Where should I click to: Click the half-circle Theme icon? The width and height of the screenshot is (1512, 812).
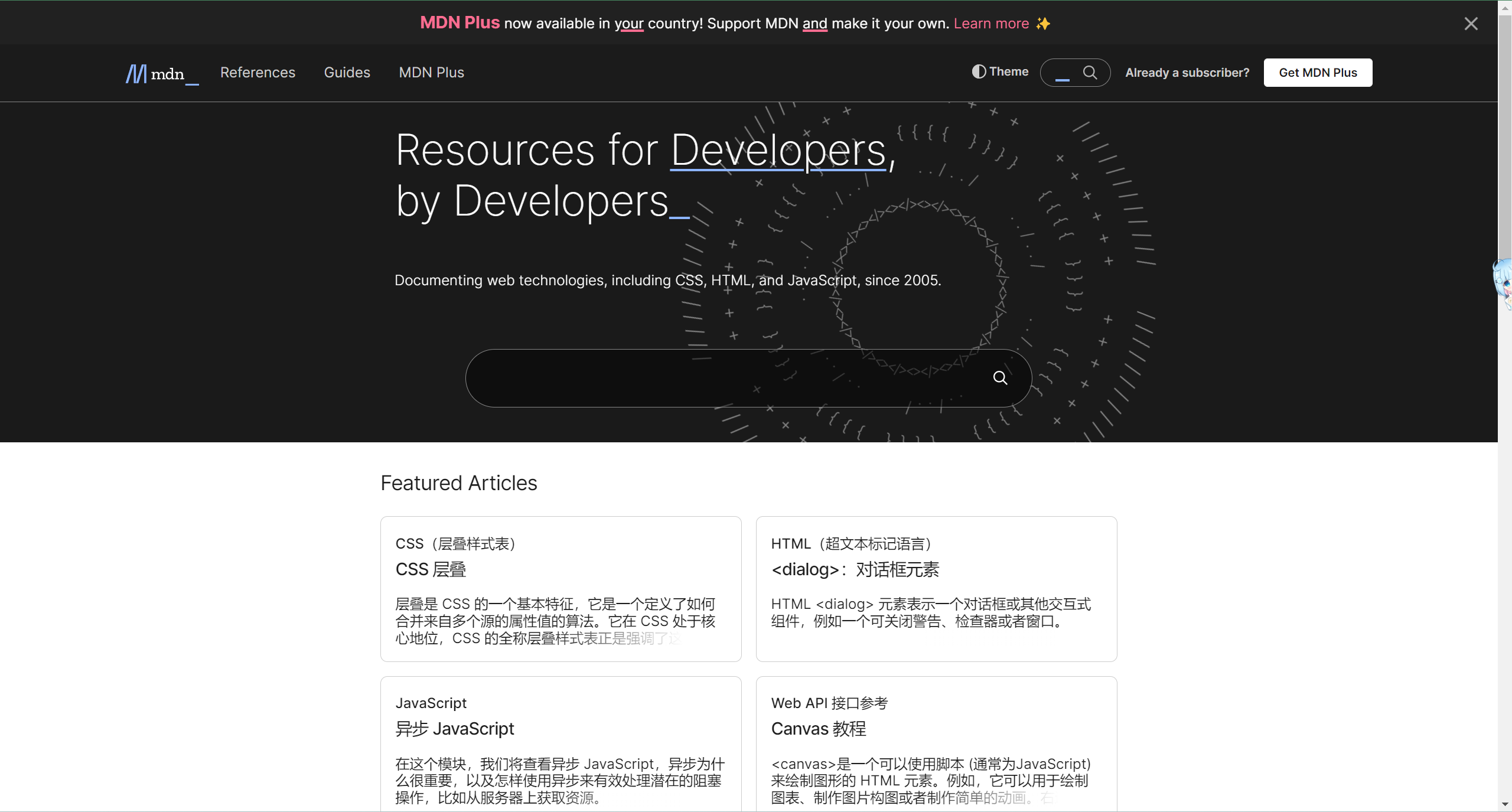(x=979, y=71)
